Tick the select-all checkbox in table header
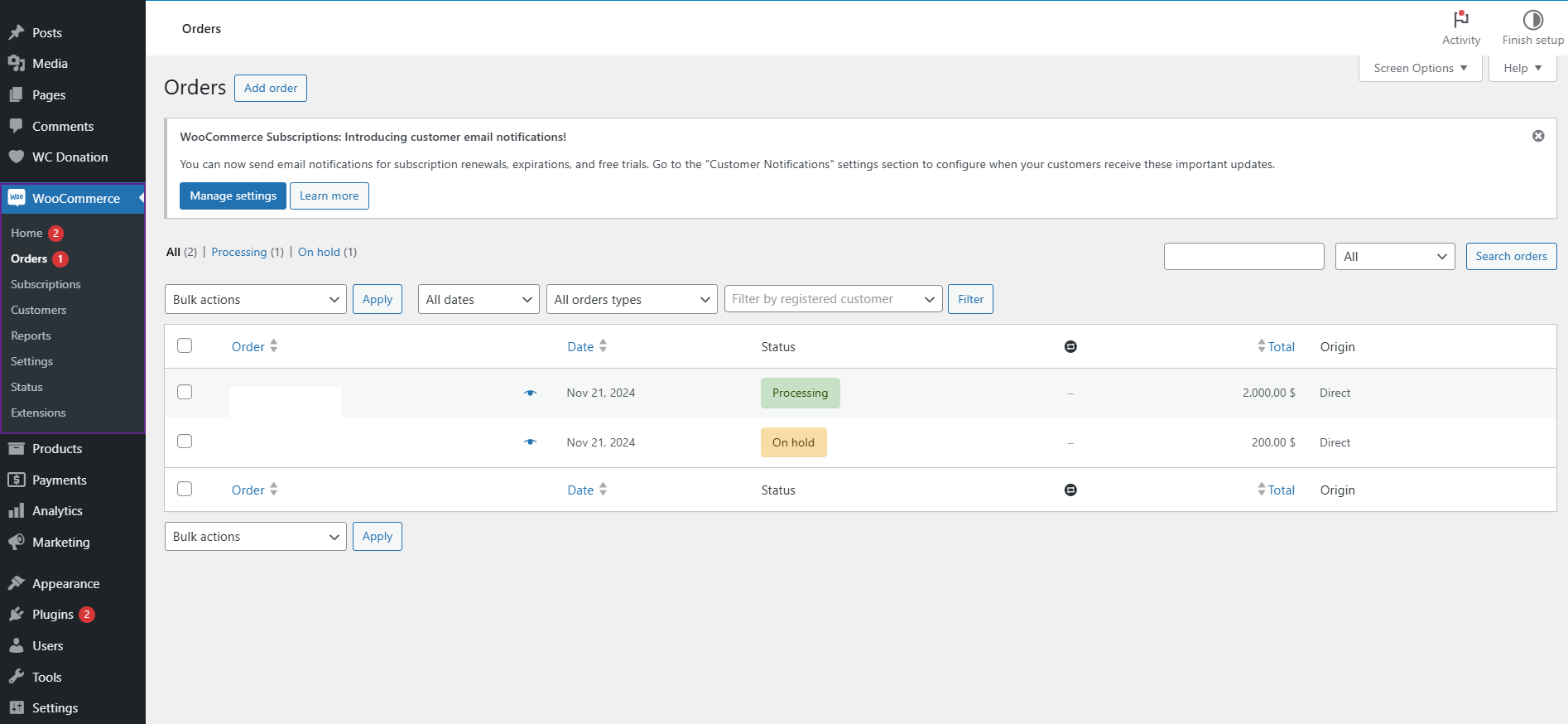The height and width of the screenshot is (724, 1568). pyautogui.click(x=185, y=345)
